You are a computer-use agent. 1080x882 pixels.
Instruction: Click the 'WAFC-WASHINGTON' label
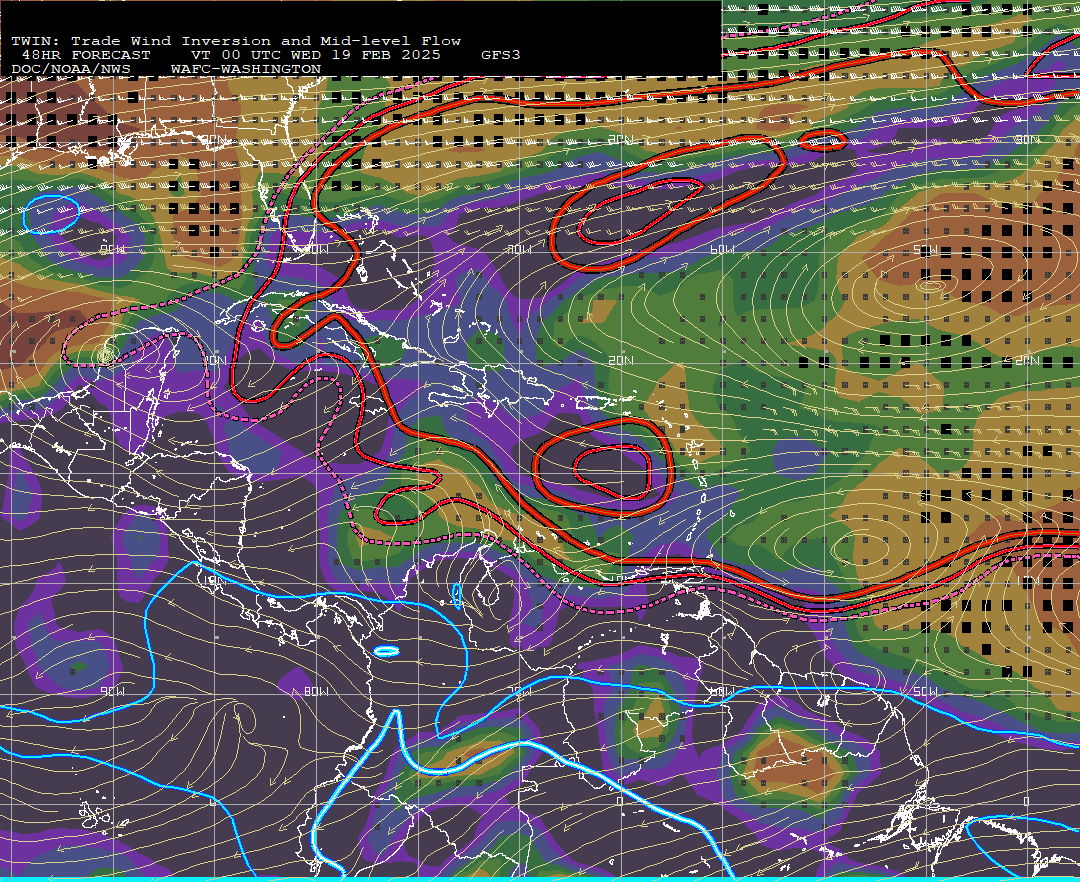click(246, 70)
